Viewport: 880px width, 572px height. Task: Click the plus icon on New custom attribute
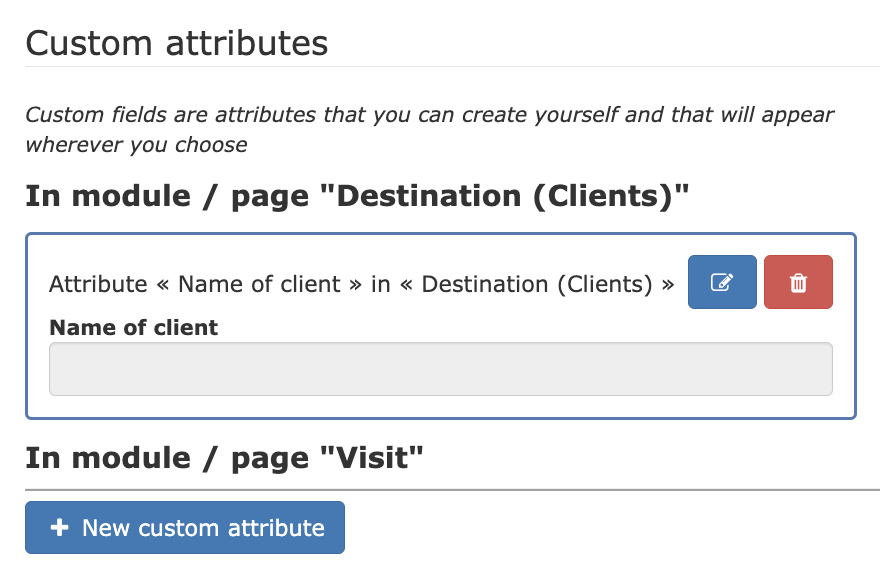(59, 528)
